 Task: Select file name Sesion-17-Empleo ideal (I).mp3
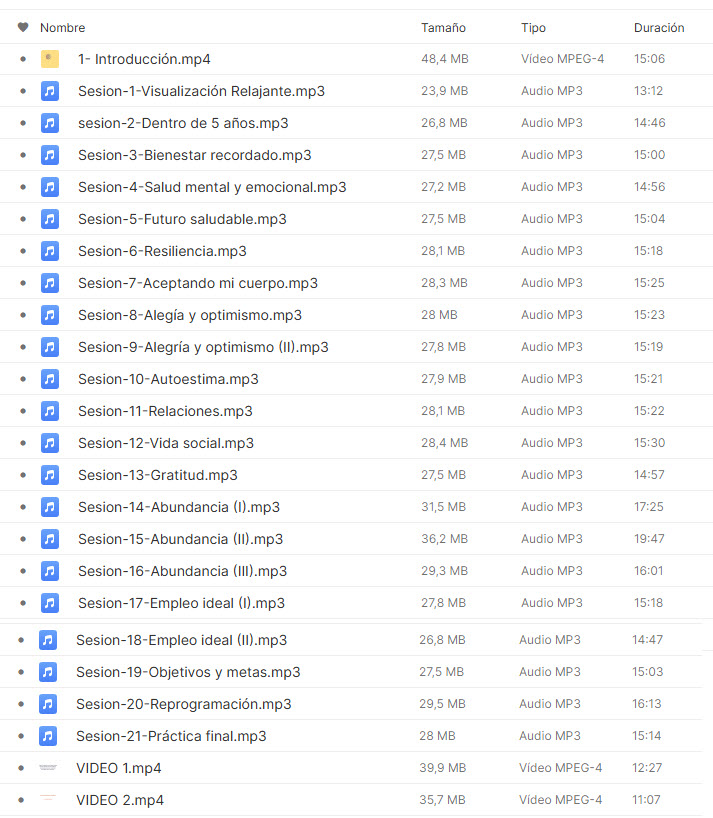182,603
